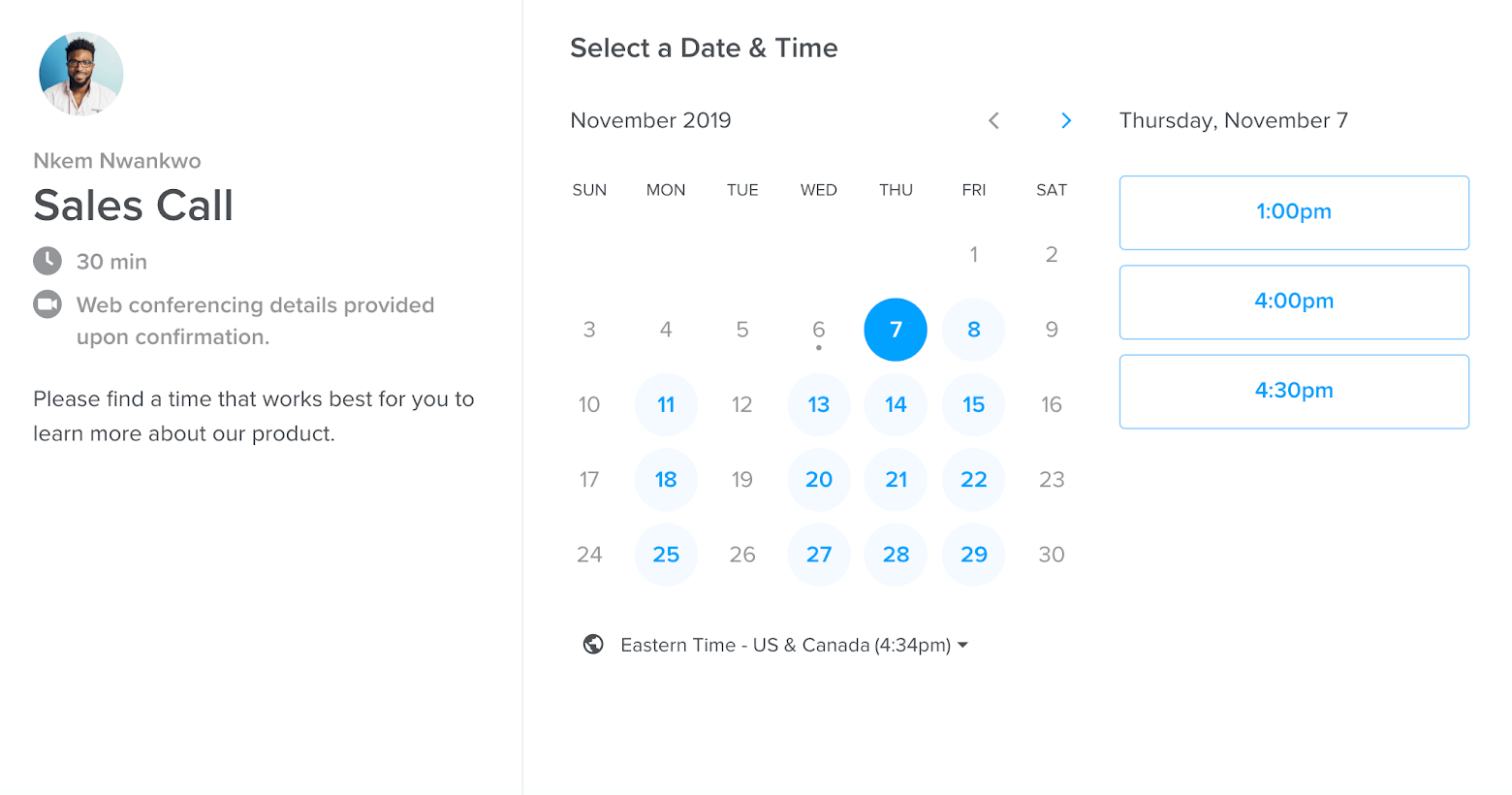Screen dimensions: 1512x795
Task: Go to the previous month arrow
Action: click(x=993, y=120)
